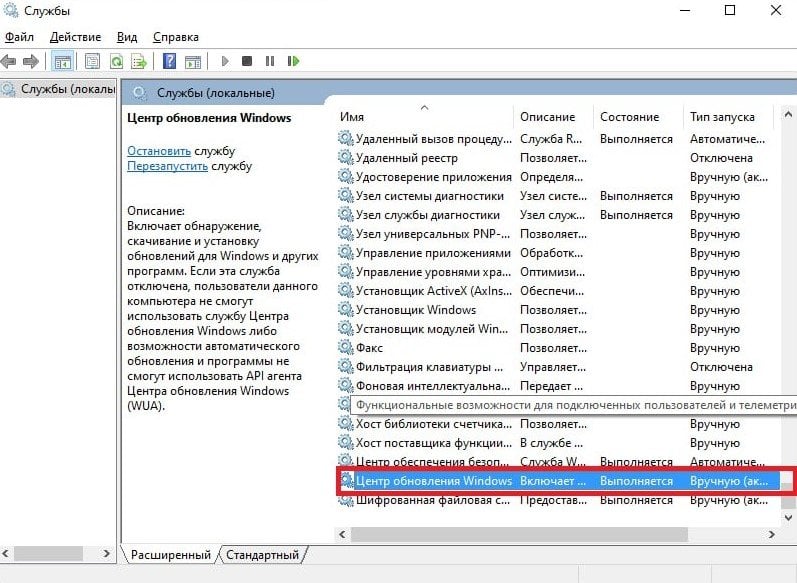This screenshot has height=583, width=797.
Task: Click the Forward arrow toolbar icon
Action: [31, 62]
